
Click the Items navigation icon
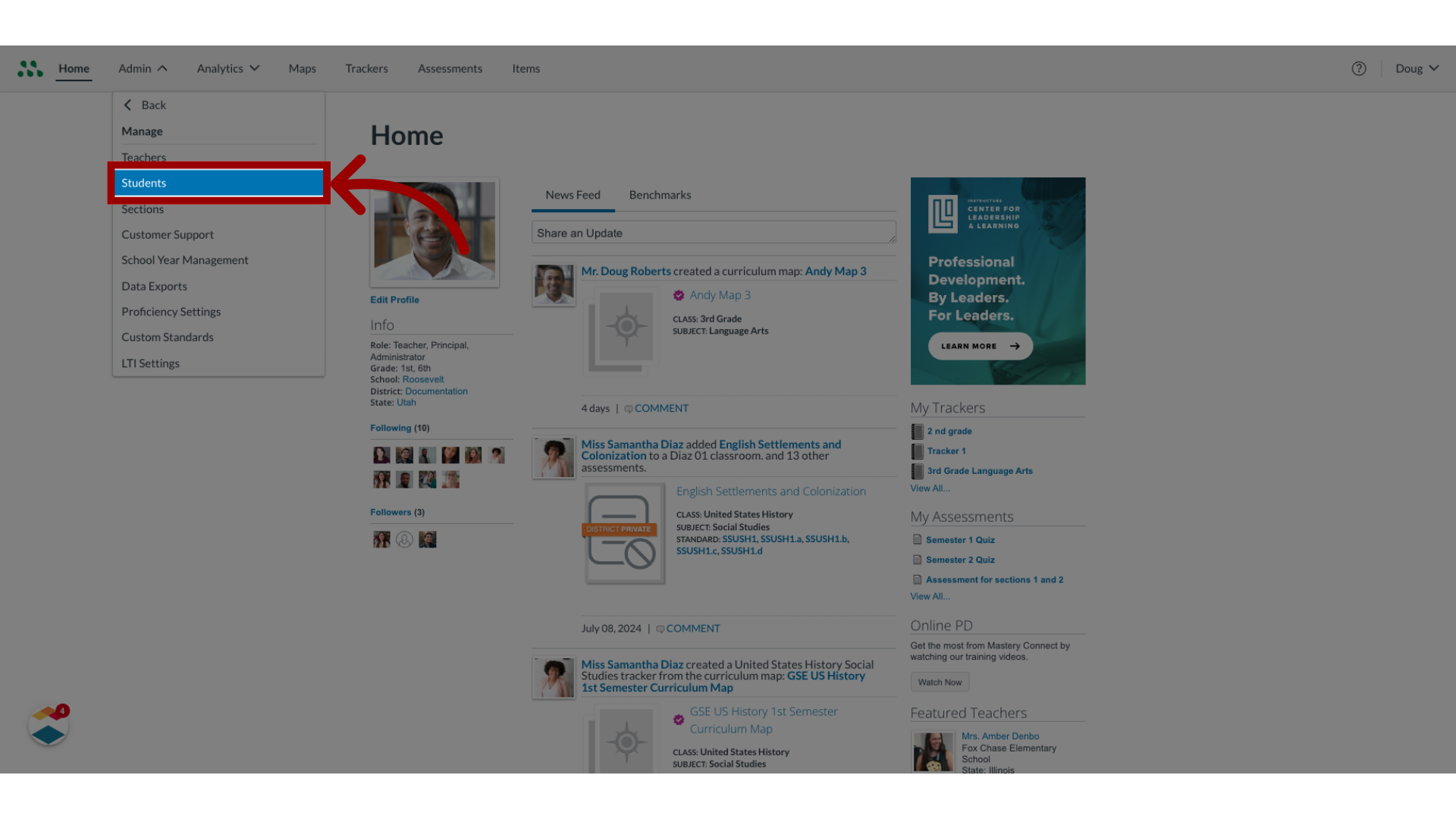(526, 68)
